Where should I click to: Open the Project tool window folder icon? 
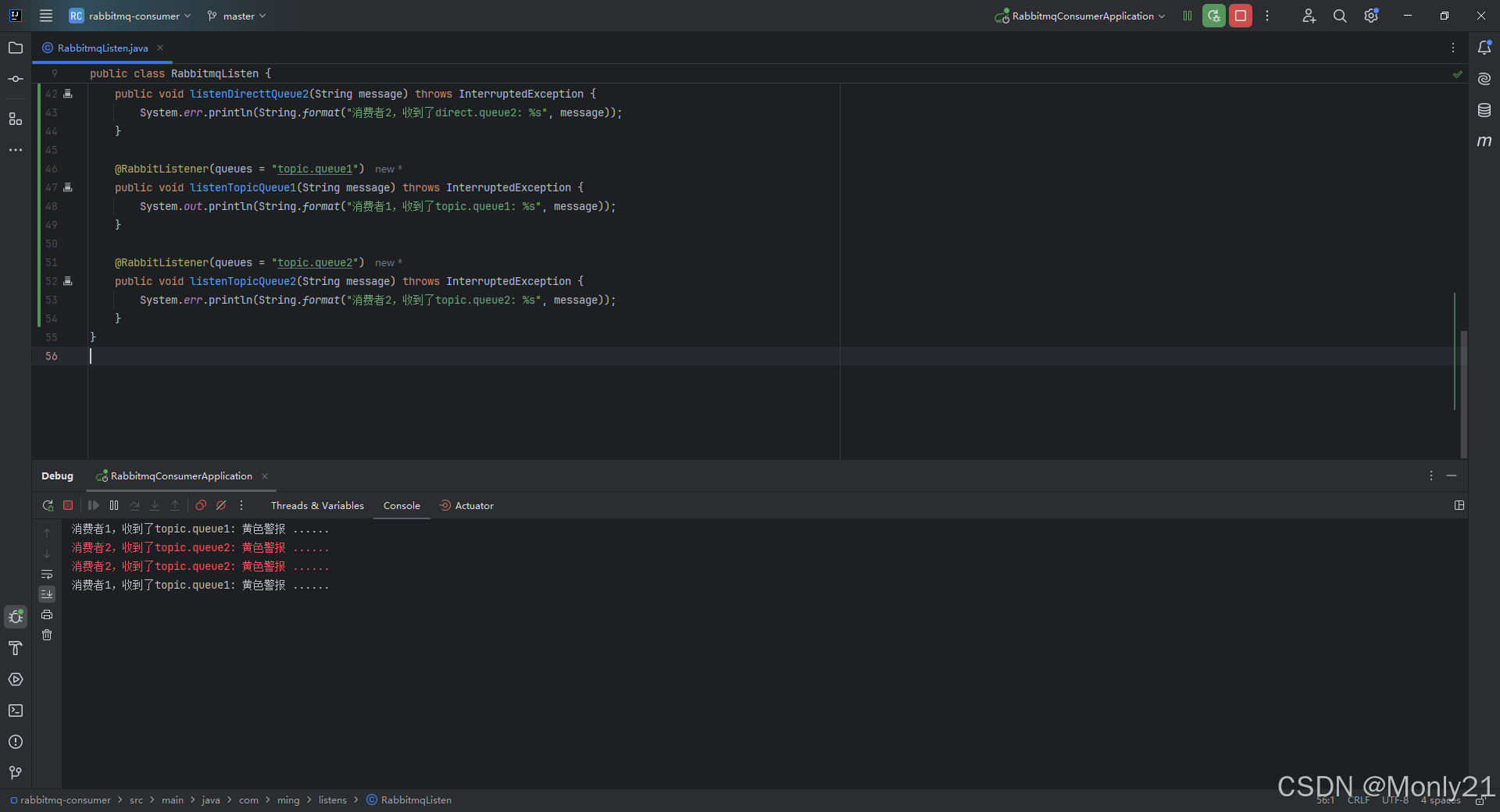[16, 48]
